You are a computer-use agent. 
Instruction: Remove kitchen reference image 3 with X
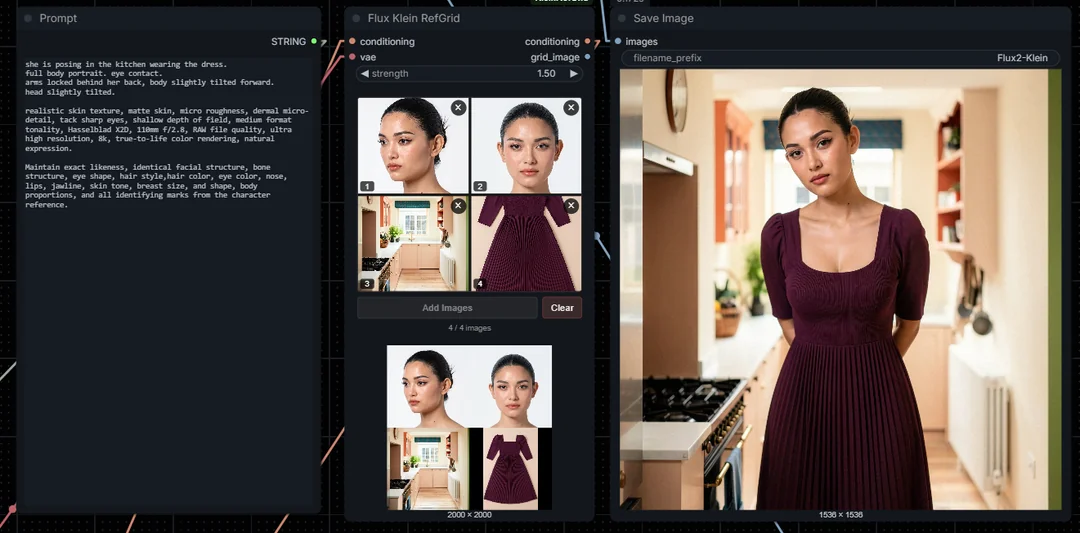(x=458, y=206)
